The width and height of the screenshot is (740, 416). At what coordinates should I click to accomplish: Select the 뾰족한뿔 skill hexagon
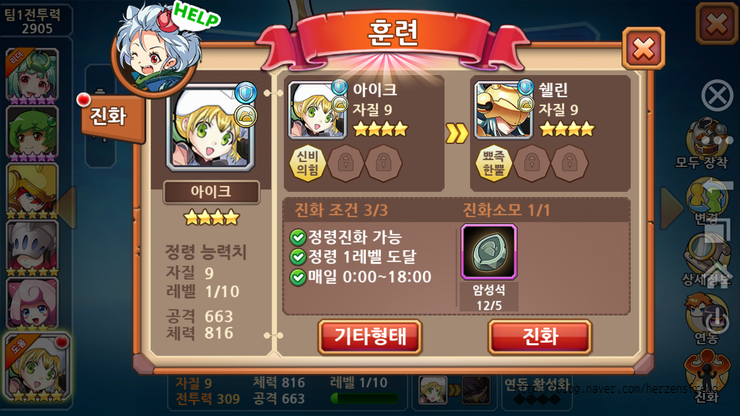pos(494,163)
